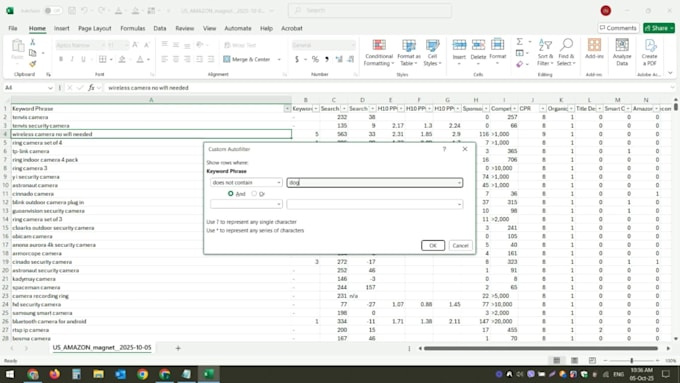The width and height of the screenshot is (680, 383).
Task: Select the And radio option
Action: click(x=231, y=193)
